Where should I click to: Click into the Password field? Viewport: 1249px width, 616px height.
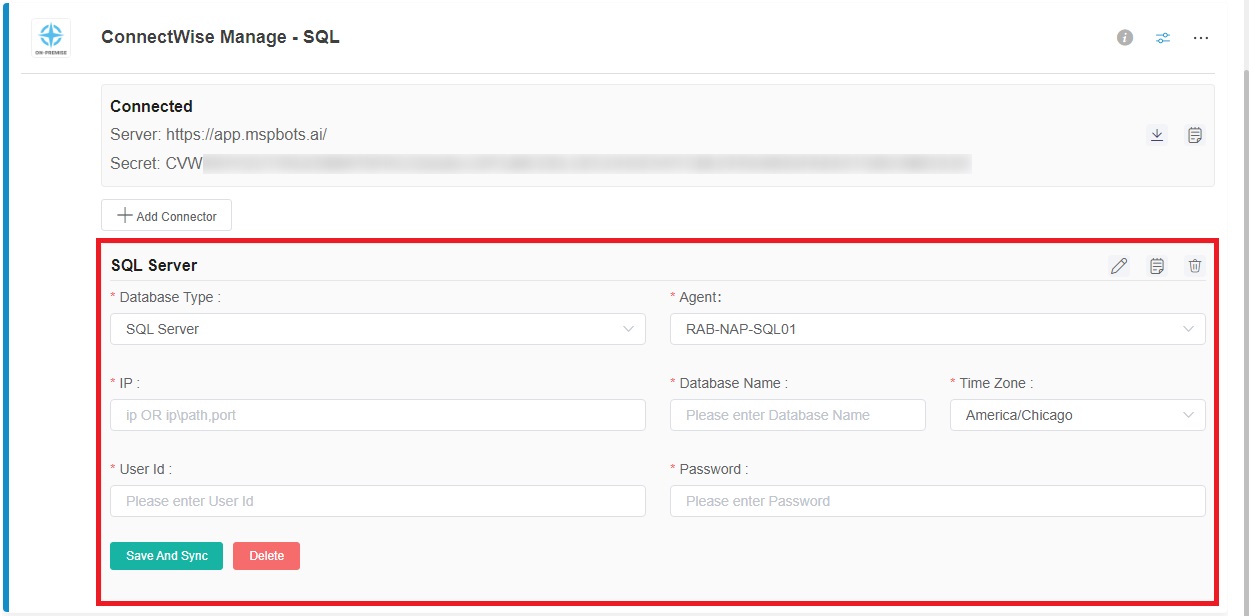937,501
